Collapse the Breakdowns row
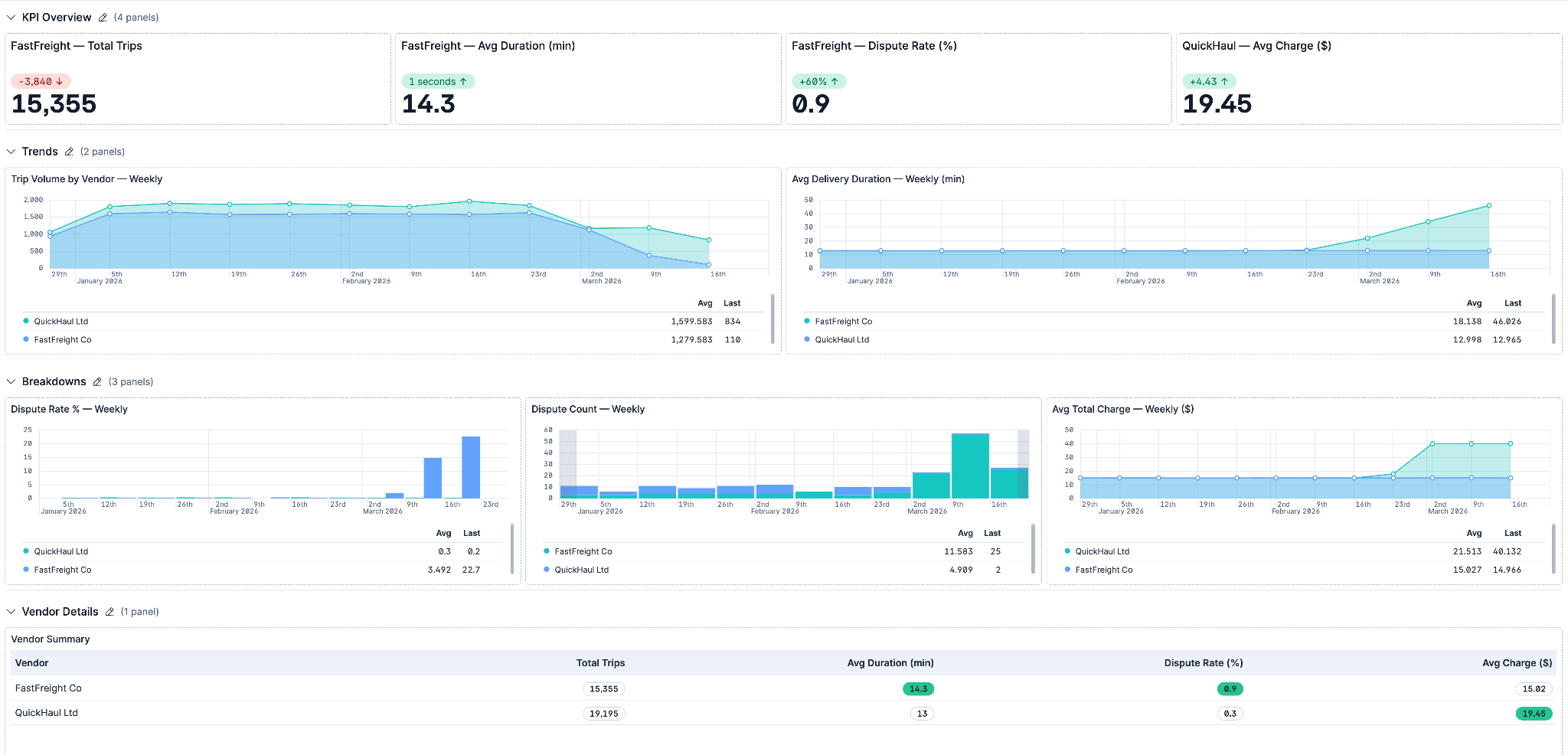1568x755 pixels. tap(11, 382)
